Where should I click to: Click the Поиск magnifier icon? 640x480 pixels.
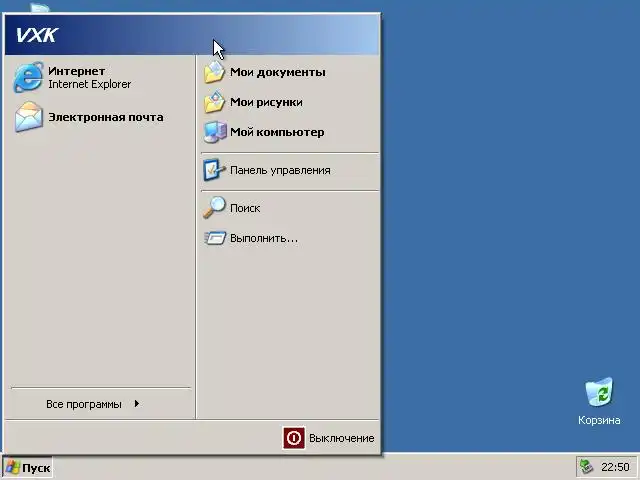point(215,207)
